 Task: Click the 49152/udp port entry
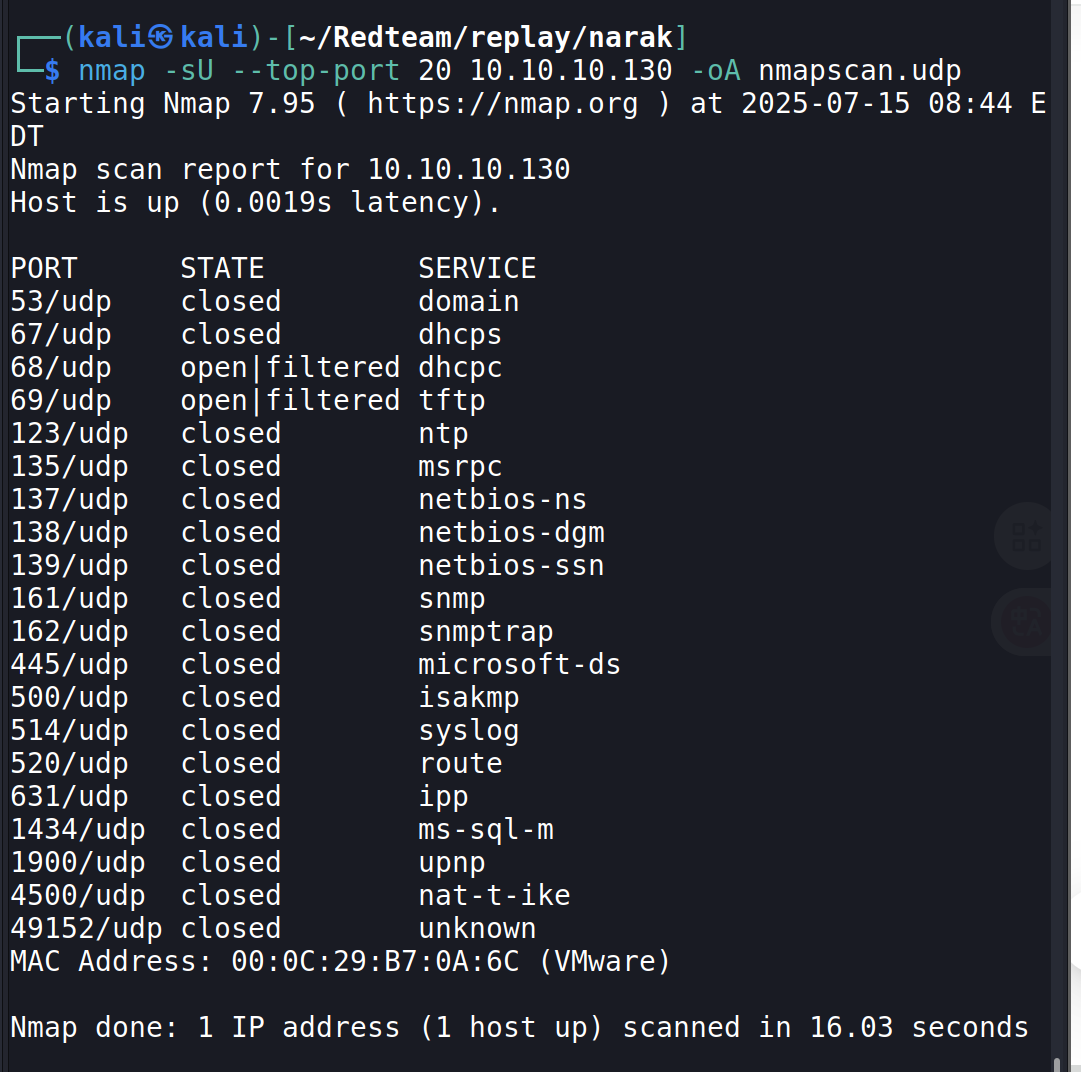pyautogui.click(x=86, y=928)
